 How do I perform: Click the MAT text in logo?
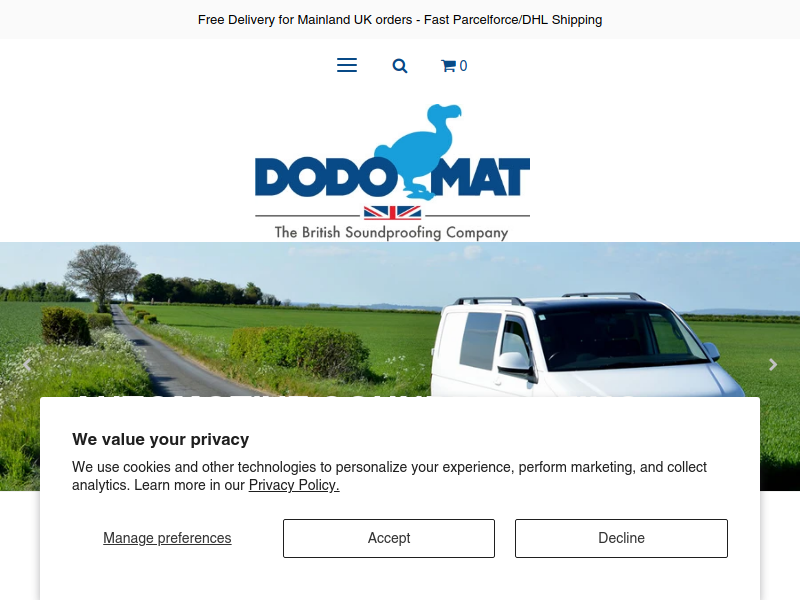(480, 177)
